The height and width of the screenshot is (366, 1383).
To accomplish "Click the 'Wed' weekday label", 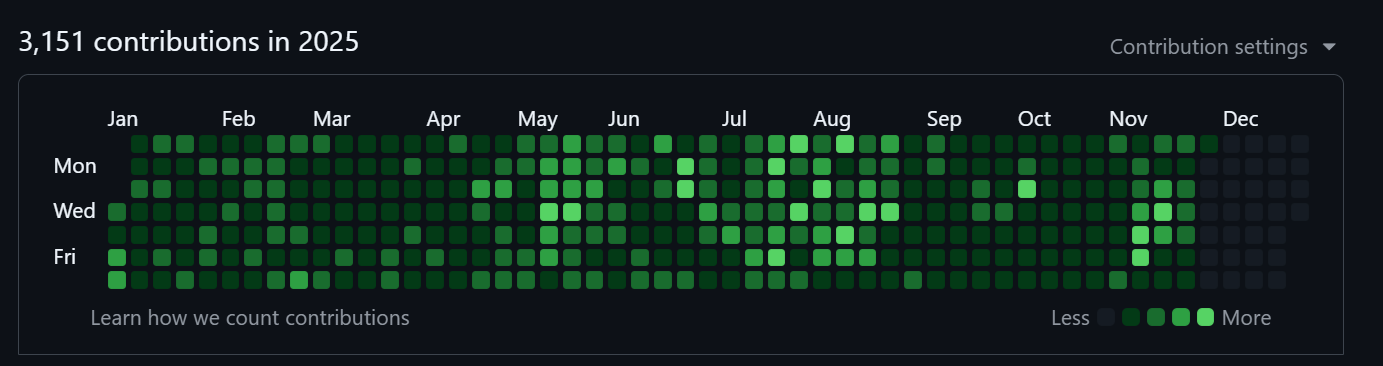I will tap(75, 211).
